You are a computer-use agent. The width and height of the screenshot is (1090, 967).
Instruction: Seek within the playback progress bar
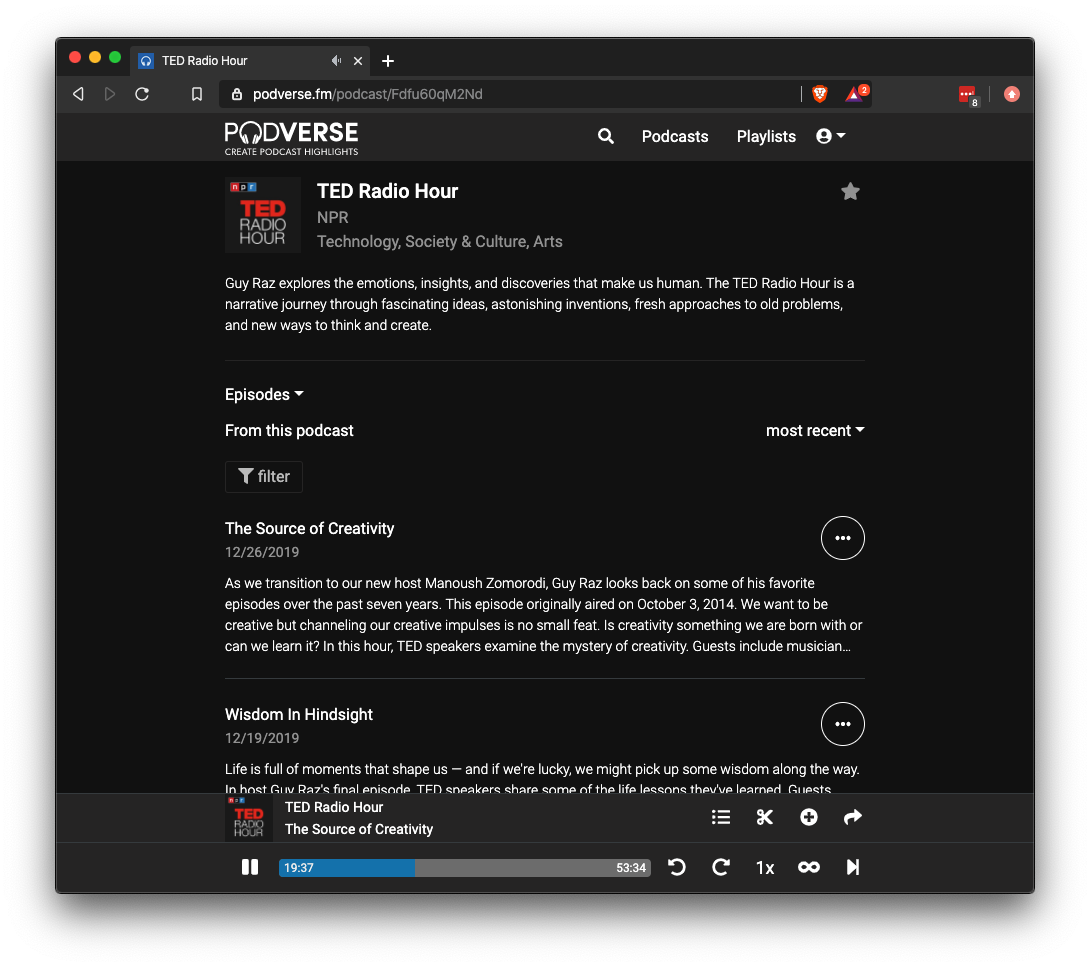click(x=465, y=868)
